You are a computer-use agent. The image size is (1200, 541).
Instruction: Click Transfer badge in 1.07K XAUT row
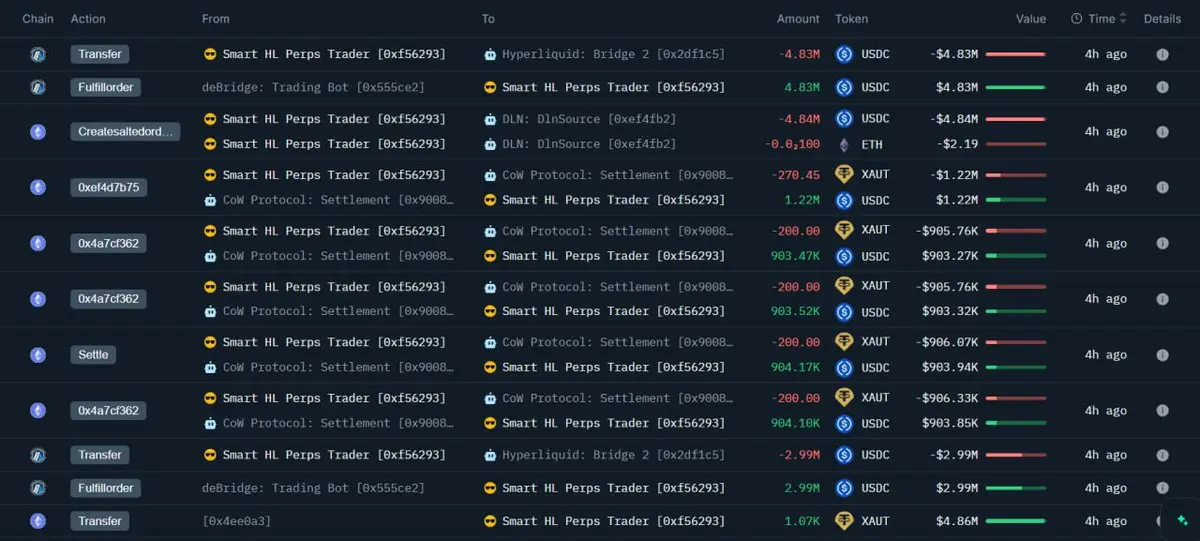100,521
